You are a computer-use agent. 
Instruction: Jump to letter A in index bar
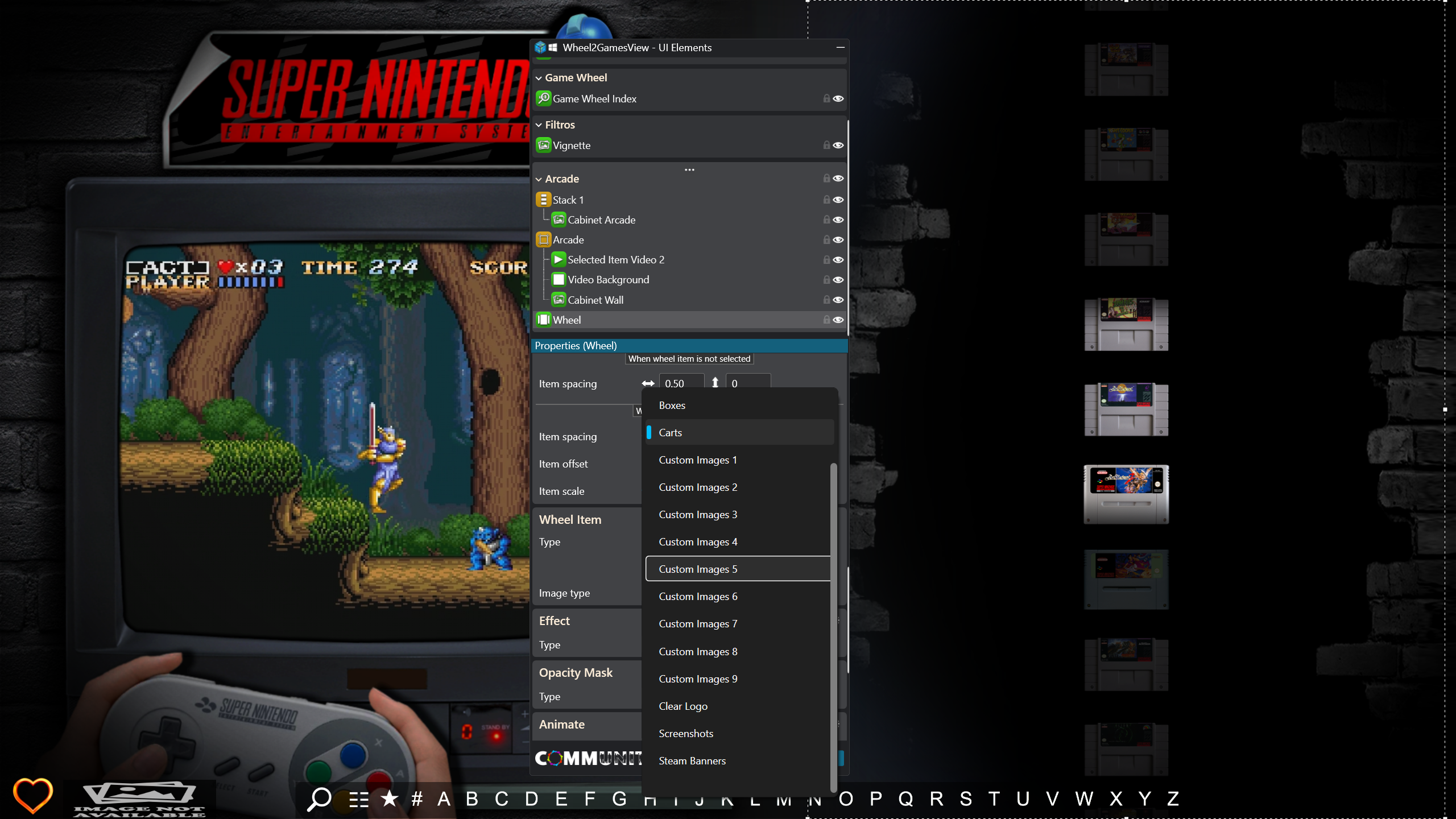444,799
